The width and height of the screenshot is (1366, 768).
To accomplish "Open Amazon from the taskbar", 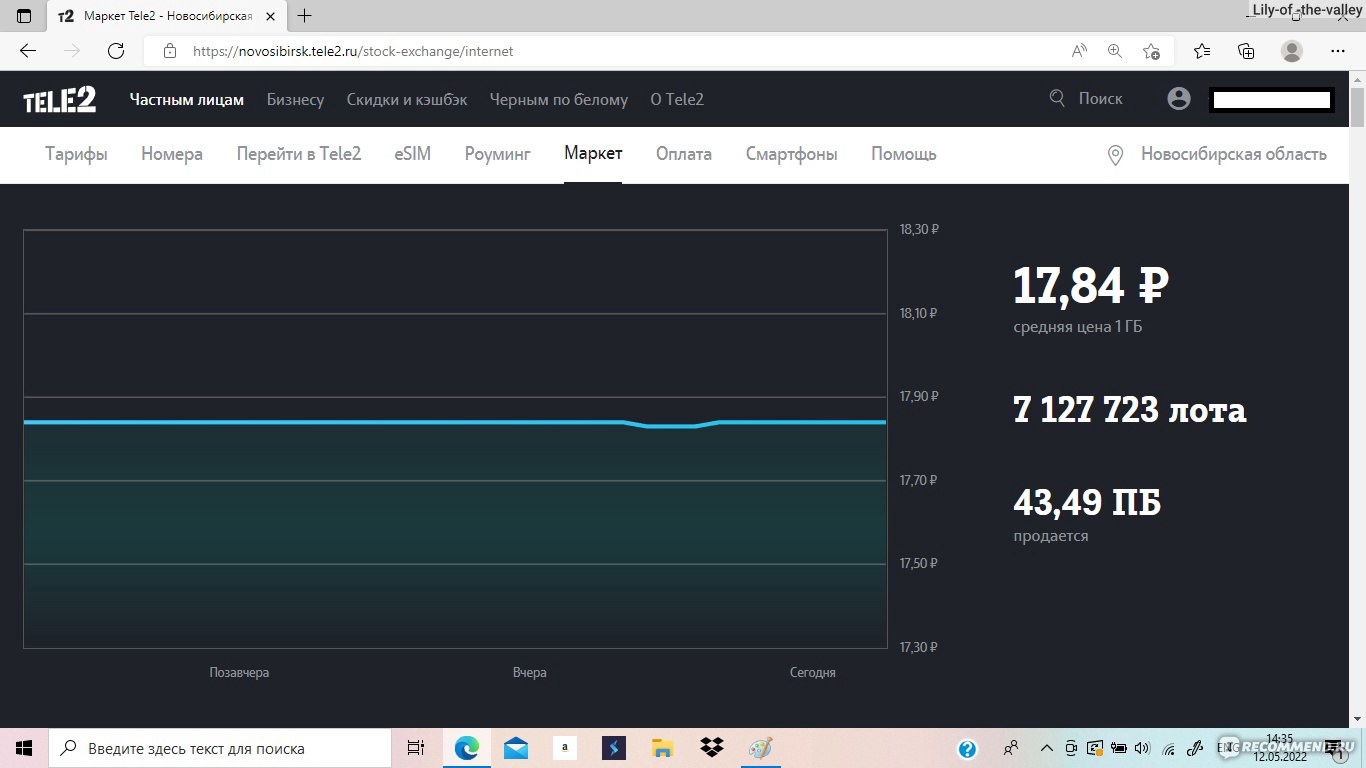I will coord(565,748).
